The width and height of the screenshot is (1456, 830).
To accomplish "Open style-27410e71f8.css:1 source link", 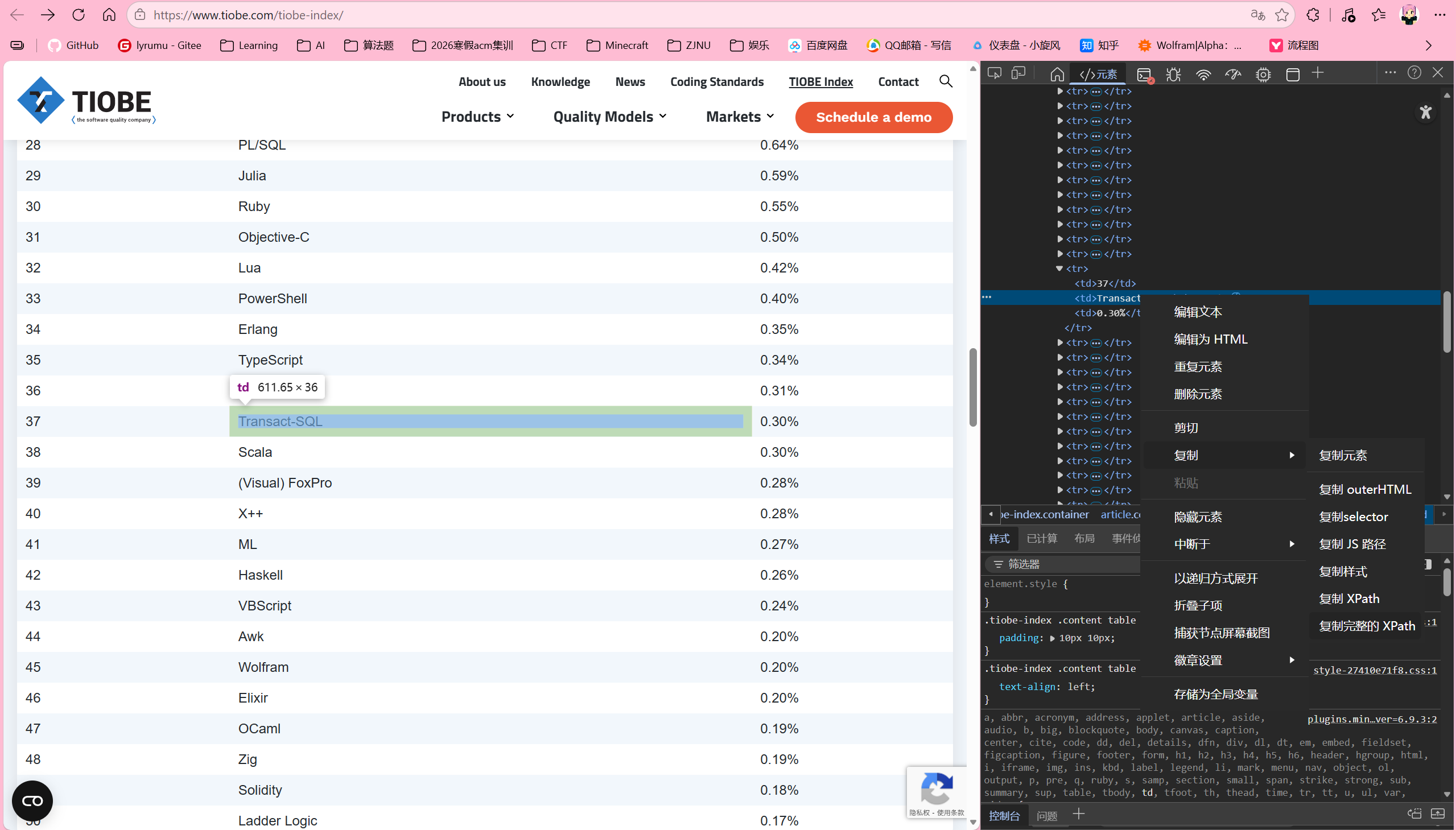I will [1375, 670].
